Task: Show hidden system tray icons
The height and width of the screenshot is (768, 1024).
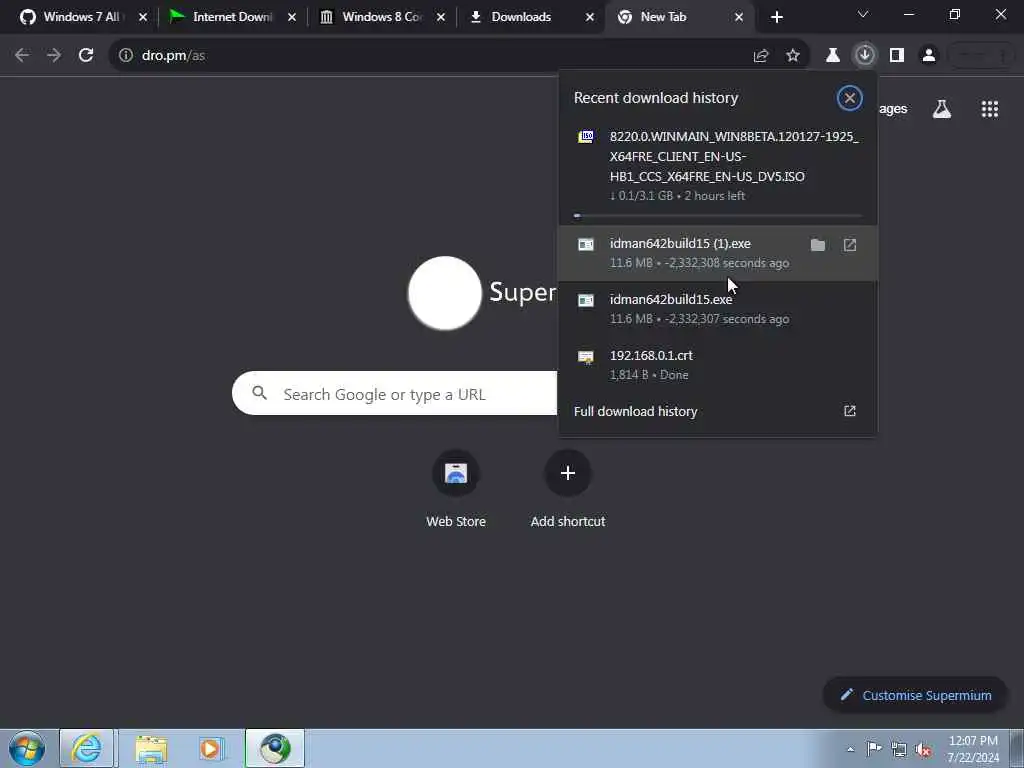Action: tap(850, 750)
